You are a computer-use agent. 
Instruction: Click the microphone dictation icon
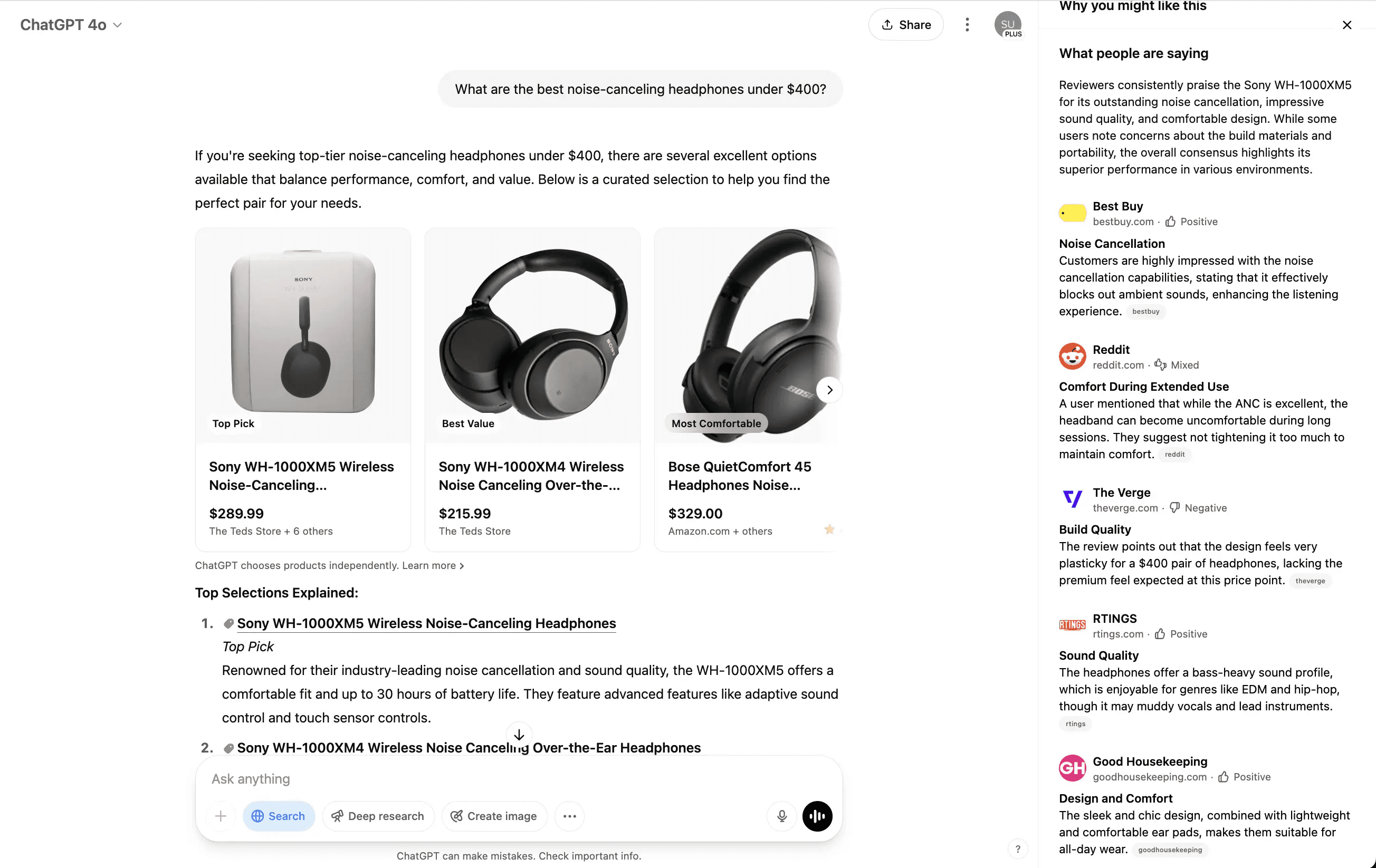pos(782,816)
